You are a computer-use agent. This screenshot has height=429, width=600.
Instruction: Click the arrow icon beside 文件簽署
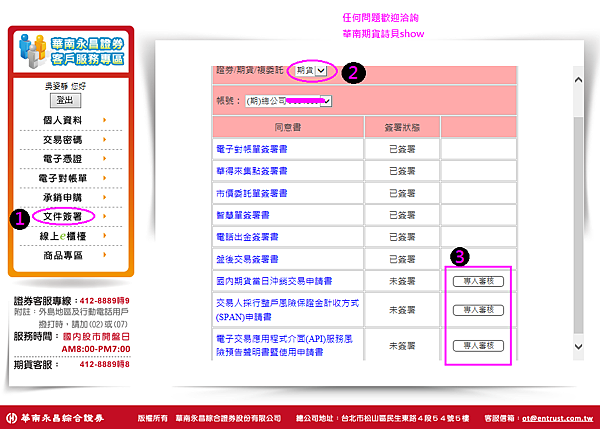[x=104, y=216]
